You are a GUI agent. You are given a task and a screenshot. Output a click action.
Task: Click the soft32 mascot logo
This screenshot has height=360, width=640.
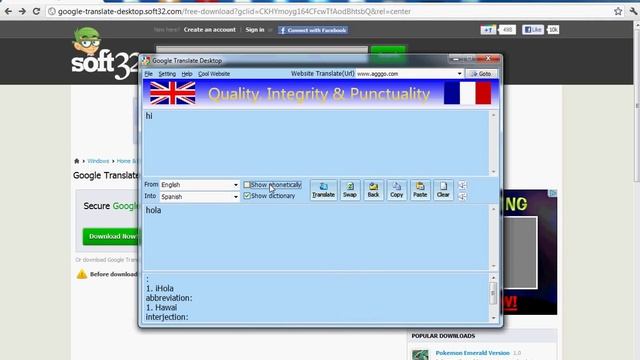coord(87,41)
